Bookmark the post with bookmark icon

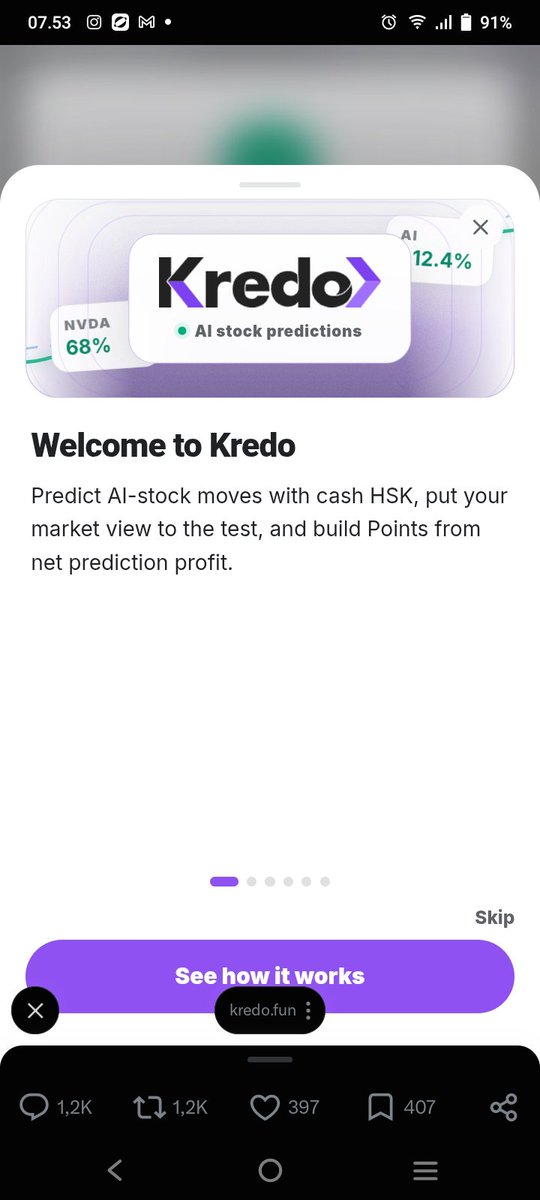tap(380, 1107)
